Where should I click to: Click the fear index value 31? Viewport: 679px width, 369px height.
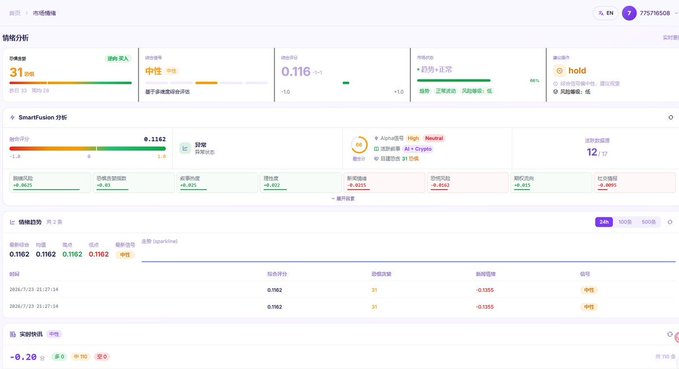pos(16,72)
